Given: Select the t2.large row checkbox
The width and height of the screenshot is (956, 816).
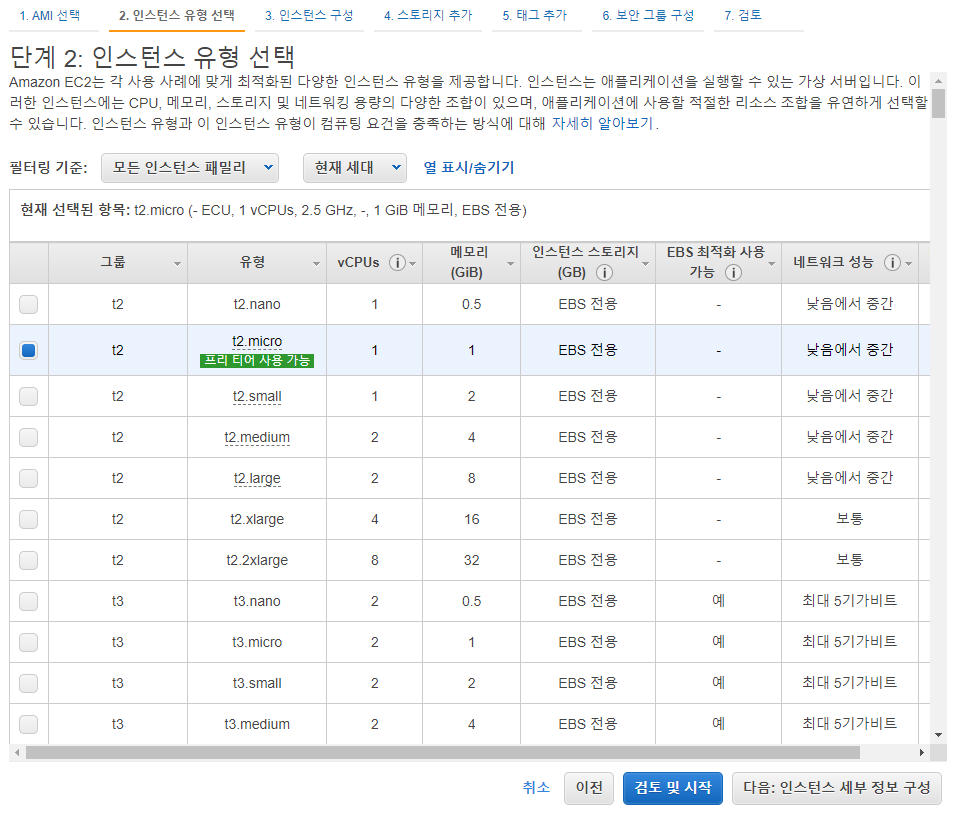Looking at the screenshot, I should (x=29, y=478).
